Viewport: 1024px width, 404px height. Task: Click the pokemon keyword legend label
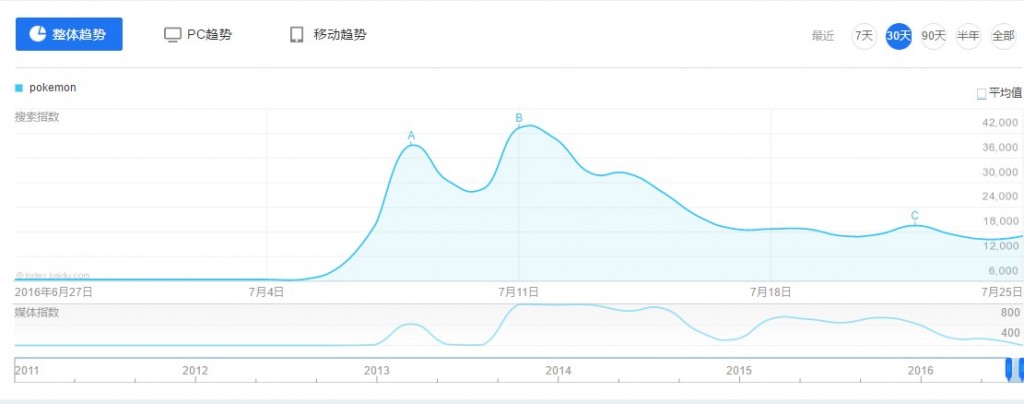pyautogui.click(x=53, y=87)
